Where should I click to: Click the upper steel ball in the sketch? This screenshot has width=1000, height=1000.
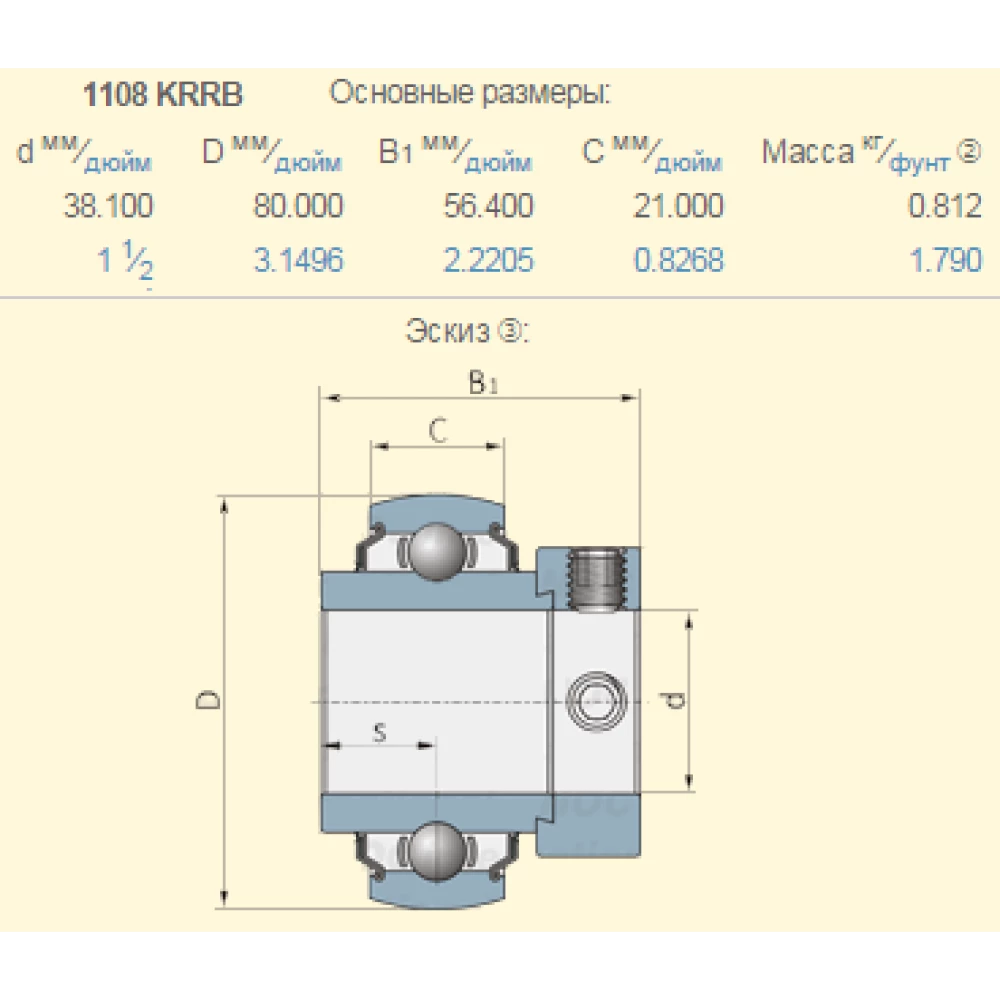[437, 548]
